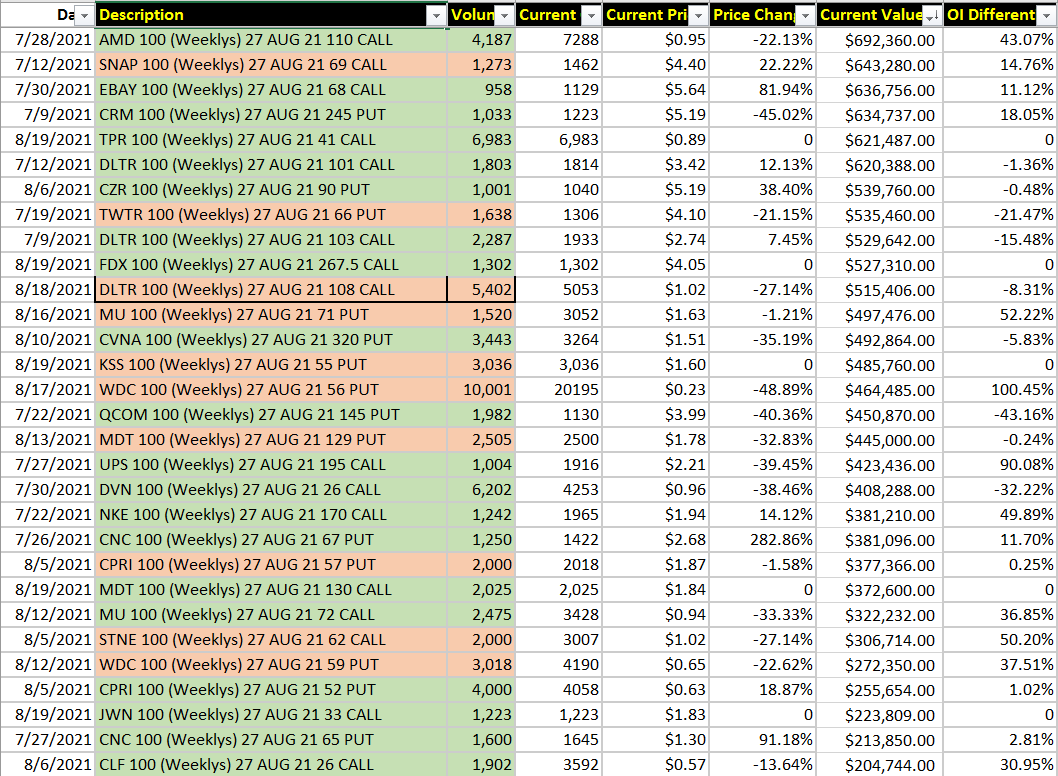Select cell DLTR 100 (Weeklys) 27 AUG 21 108 CALL
Viewport: 1058px width, 776px height.
271,289
